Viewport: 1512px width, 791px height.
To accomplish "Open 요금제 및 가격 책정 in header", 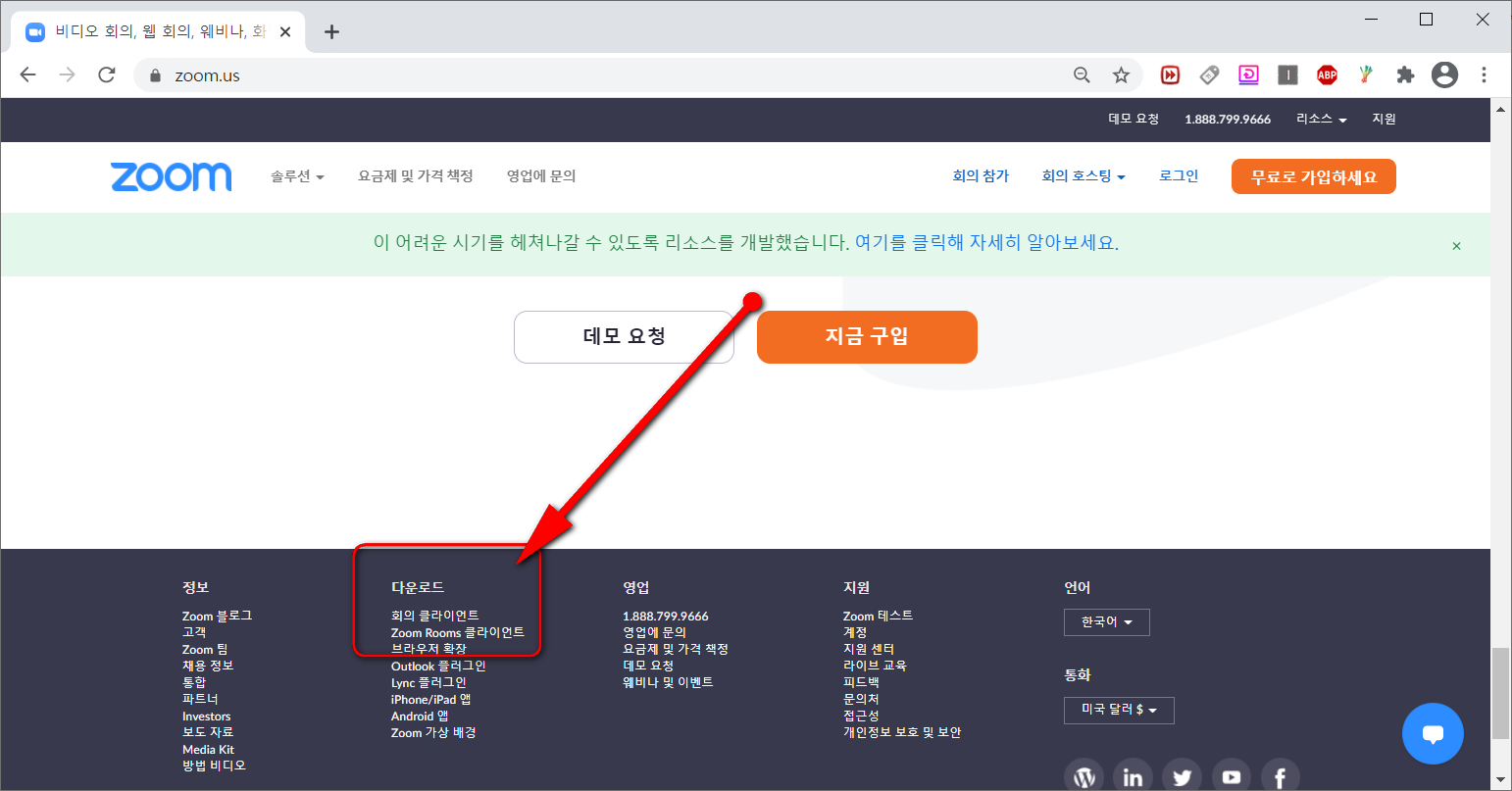I will [x=416, y=176].
